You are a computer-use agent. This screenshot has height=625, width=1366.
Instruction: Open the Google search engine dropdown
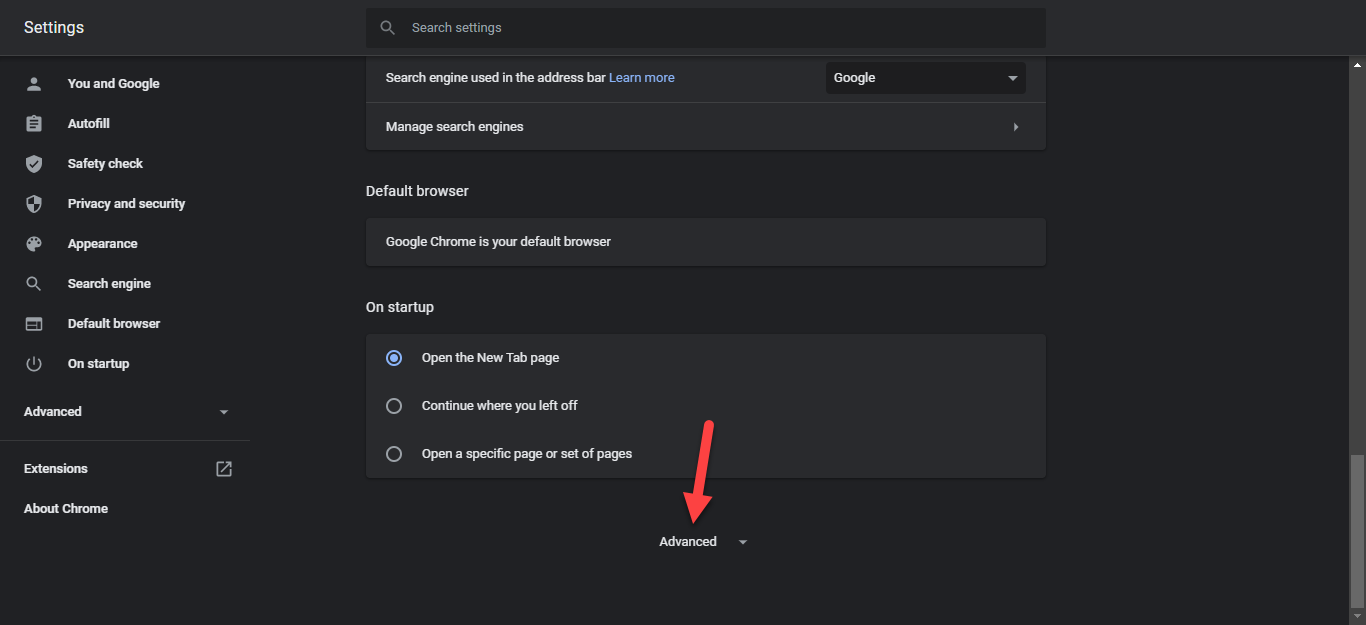coord(925,78)
